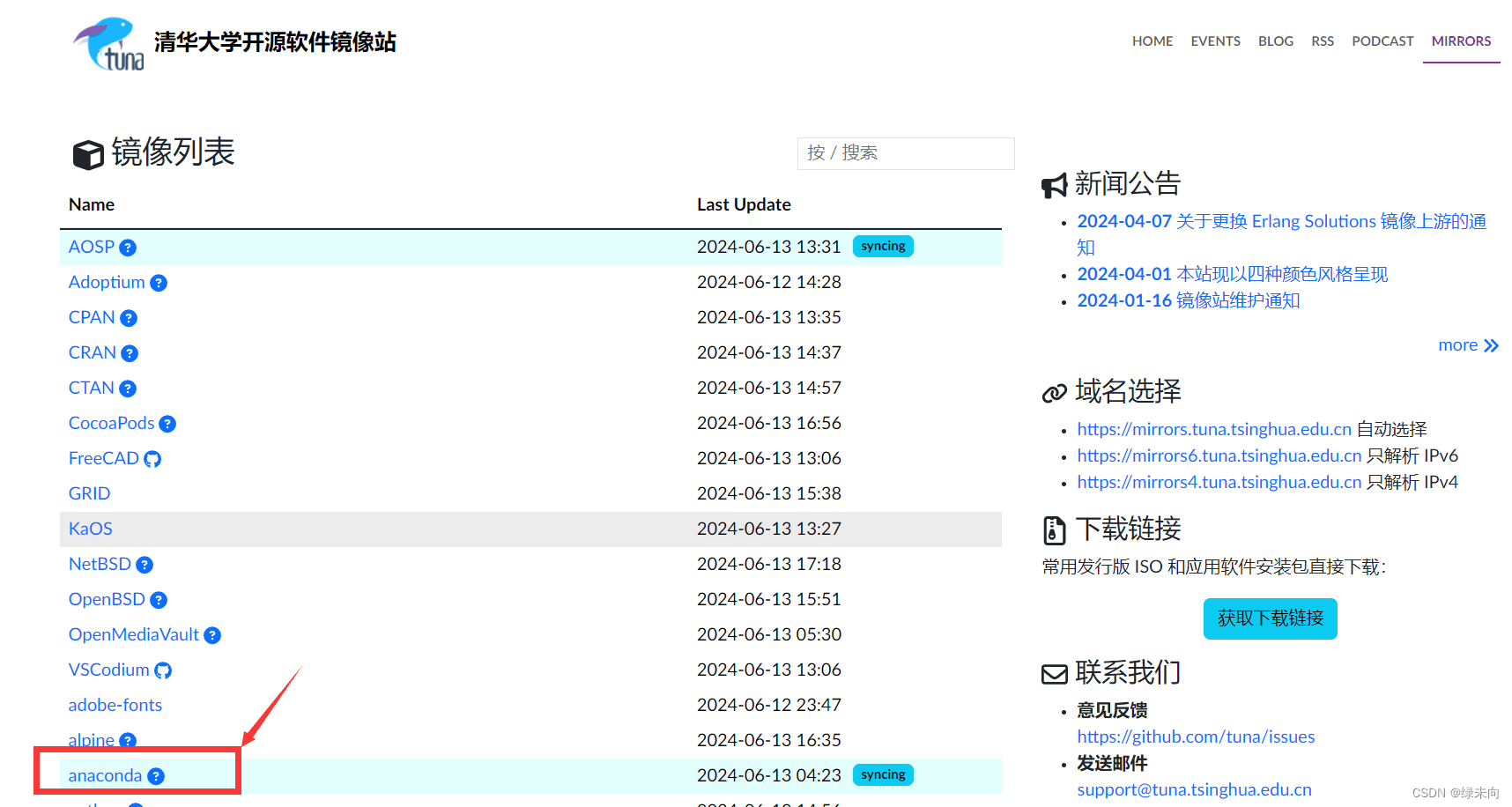Open help icon next to NetBSD
Image resolution: width=1512 pixels, height=807 pixels.
pos(145,565)
